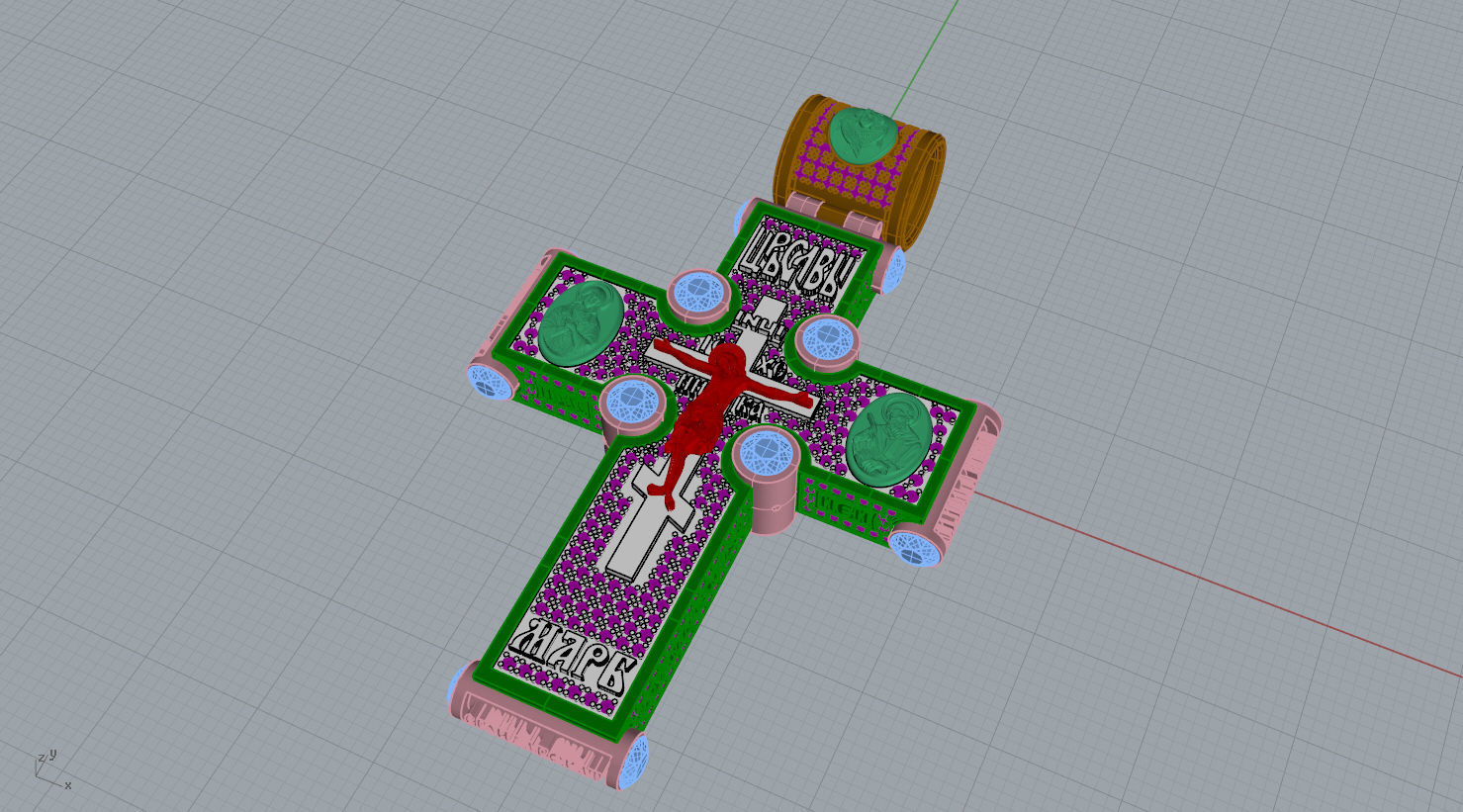Select the blue gem on the pink cylinder below the figure's right
Viewport: 1463px width, 812px height.
click(767, 453)
